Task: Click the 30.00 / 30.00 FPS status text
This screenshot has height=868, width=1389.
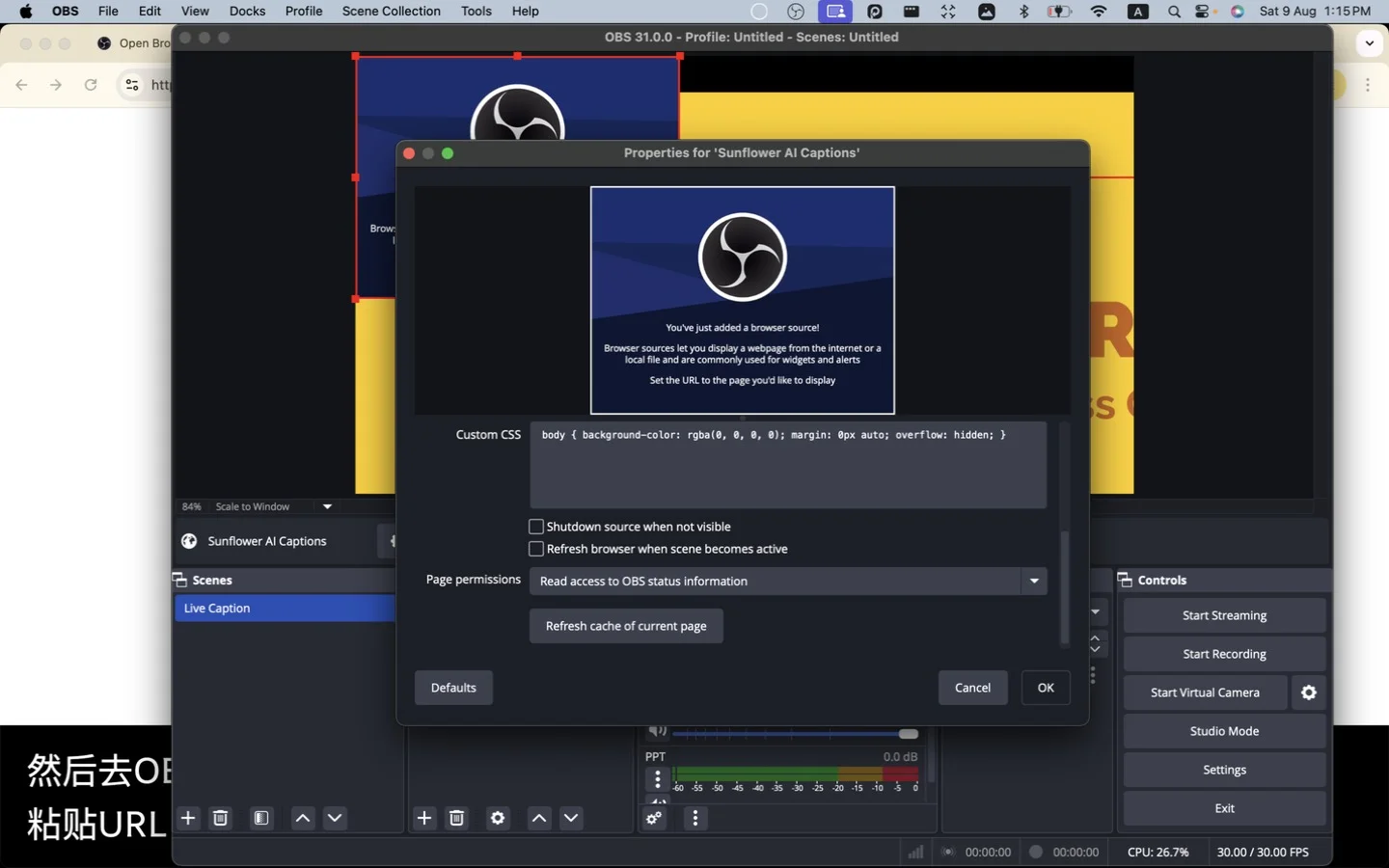Action: 1263,852
